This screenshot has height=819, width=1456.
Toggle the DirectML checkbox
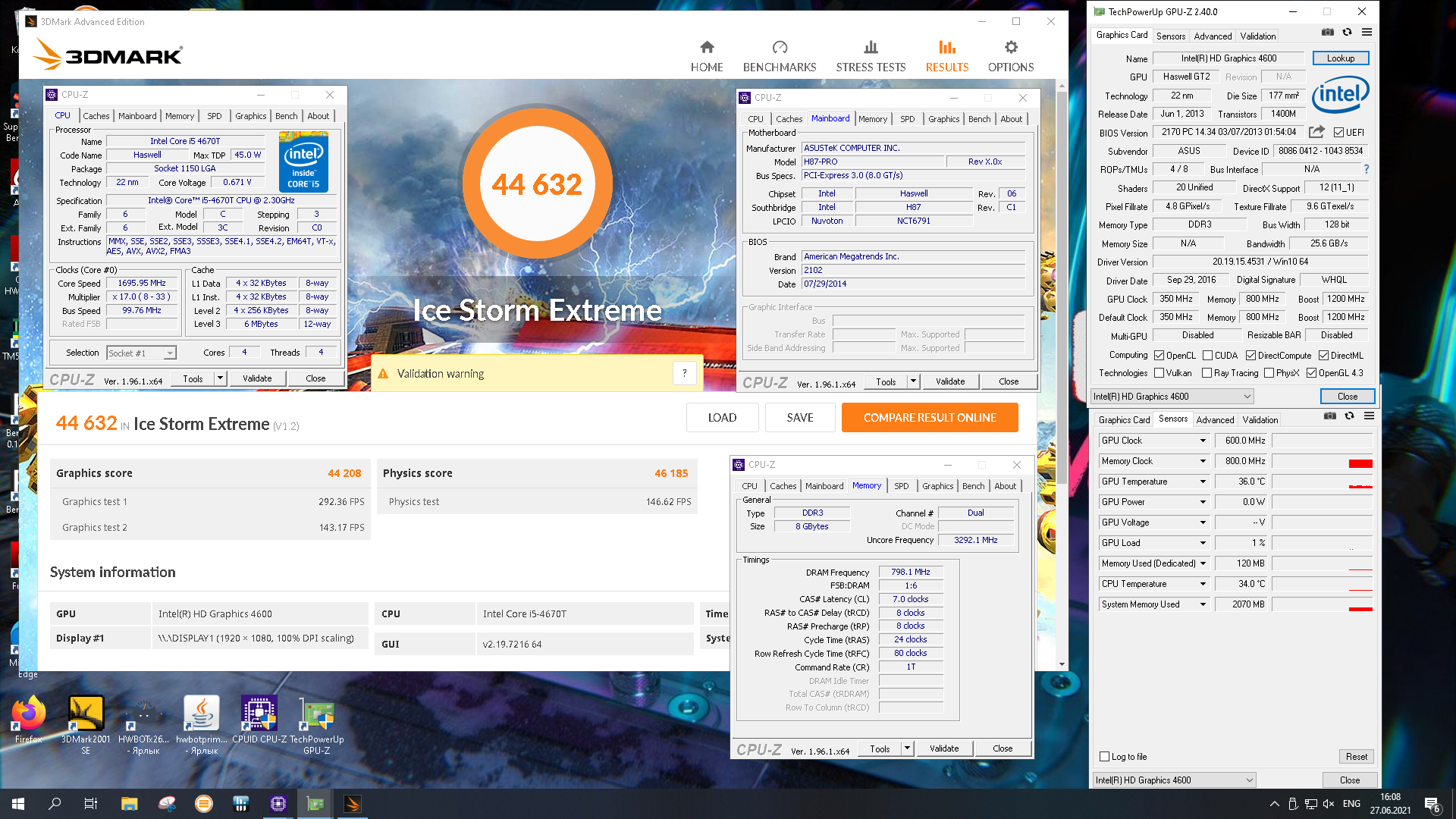point(1323,355)
